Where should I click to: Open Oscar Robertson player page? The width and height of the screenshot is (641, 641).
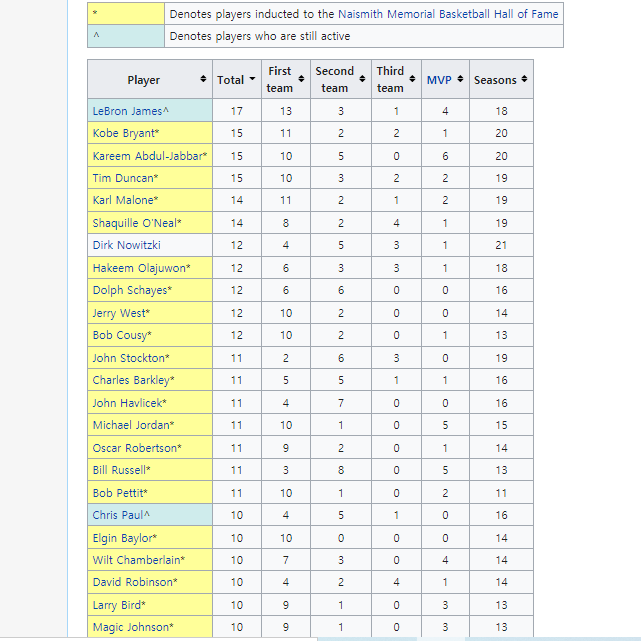[135, 448]
